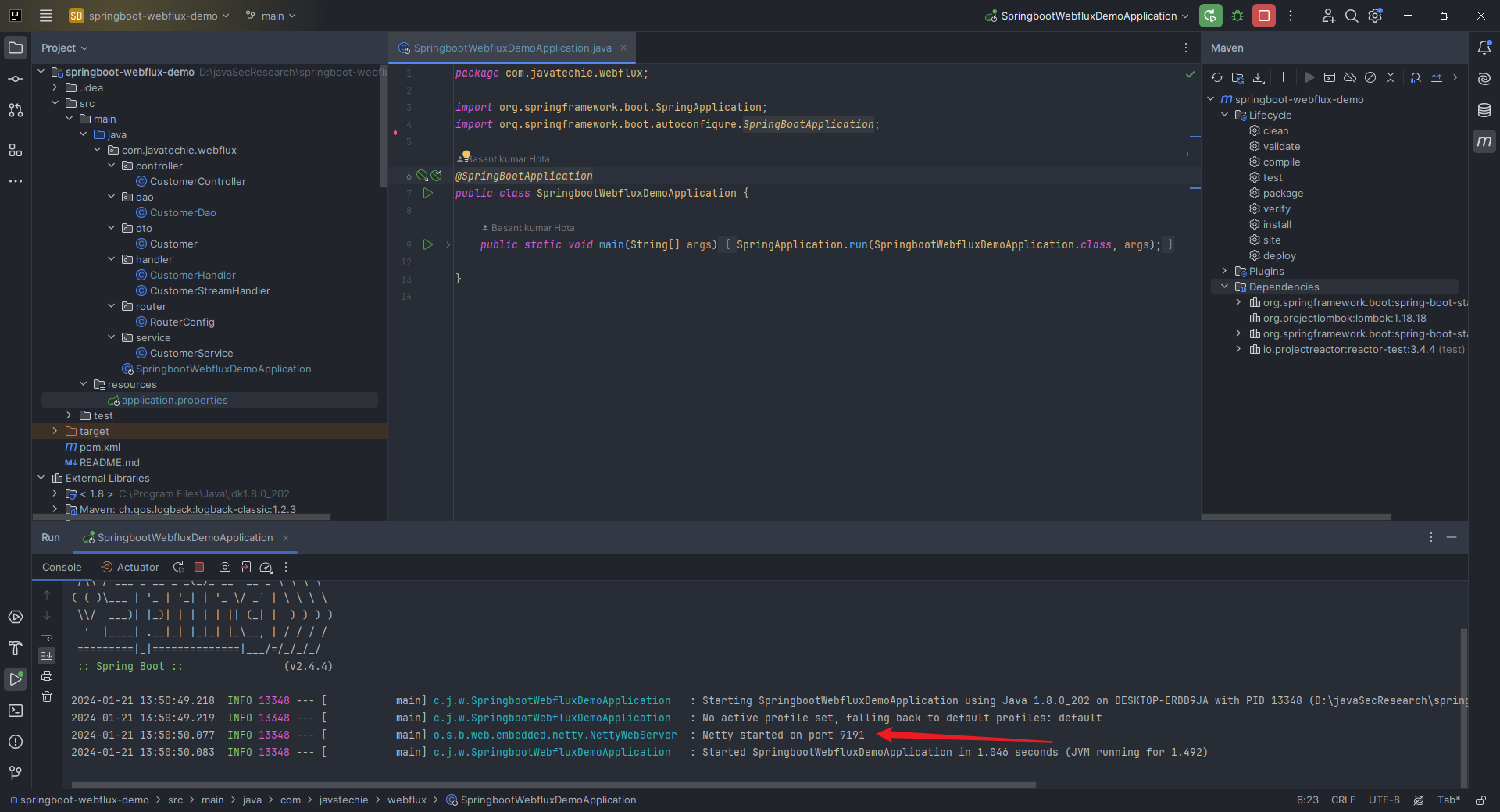This screenshot has width=1500, height=812.
Task: Open run configuration dropdown
Action: click(x=1087, y=16)
